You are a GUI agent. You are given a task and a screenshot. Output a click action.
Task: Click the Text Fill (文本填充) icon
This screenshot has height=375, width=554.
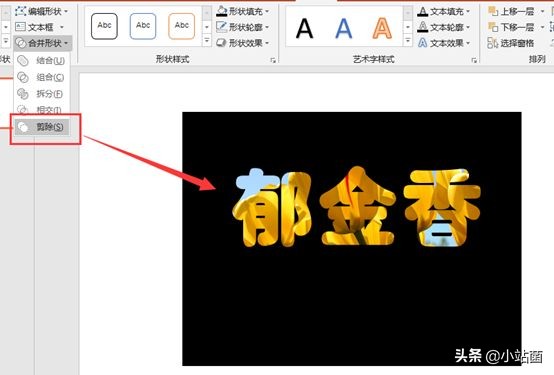[x=423, y=11]
